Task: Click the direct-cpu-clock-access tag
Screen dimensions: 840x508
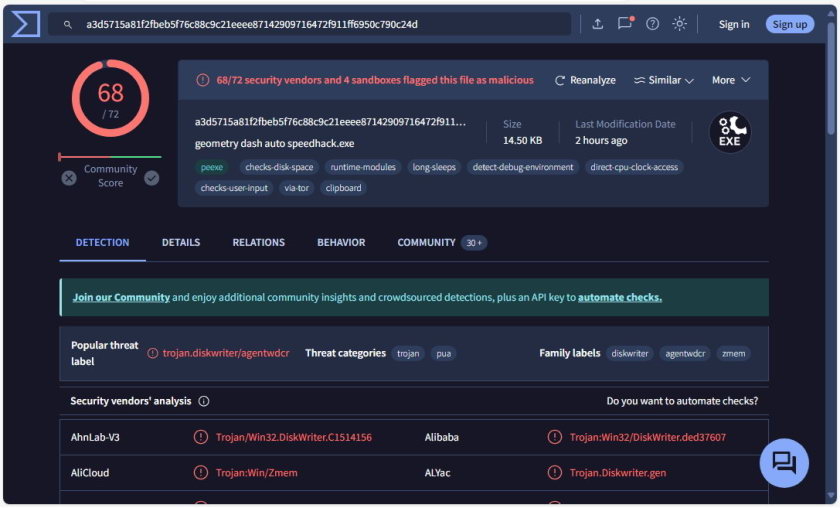Action: coord(634,167)
